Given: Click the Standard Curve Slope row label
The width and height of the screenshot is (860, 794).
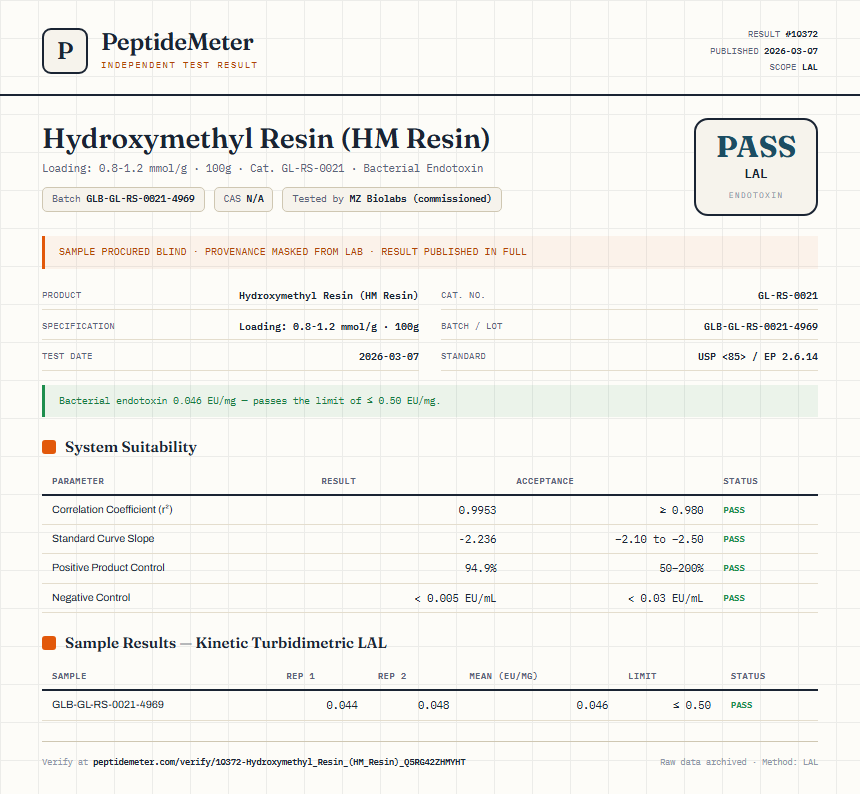Looking at the screenshot, I should click(x=103, y=538).
